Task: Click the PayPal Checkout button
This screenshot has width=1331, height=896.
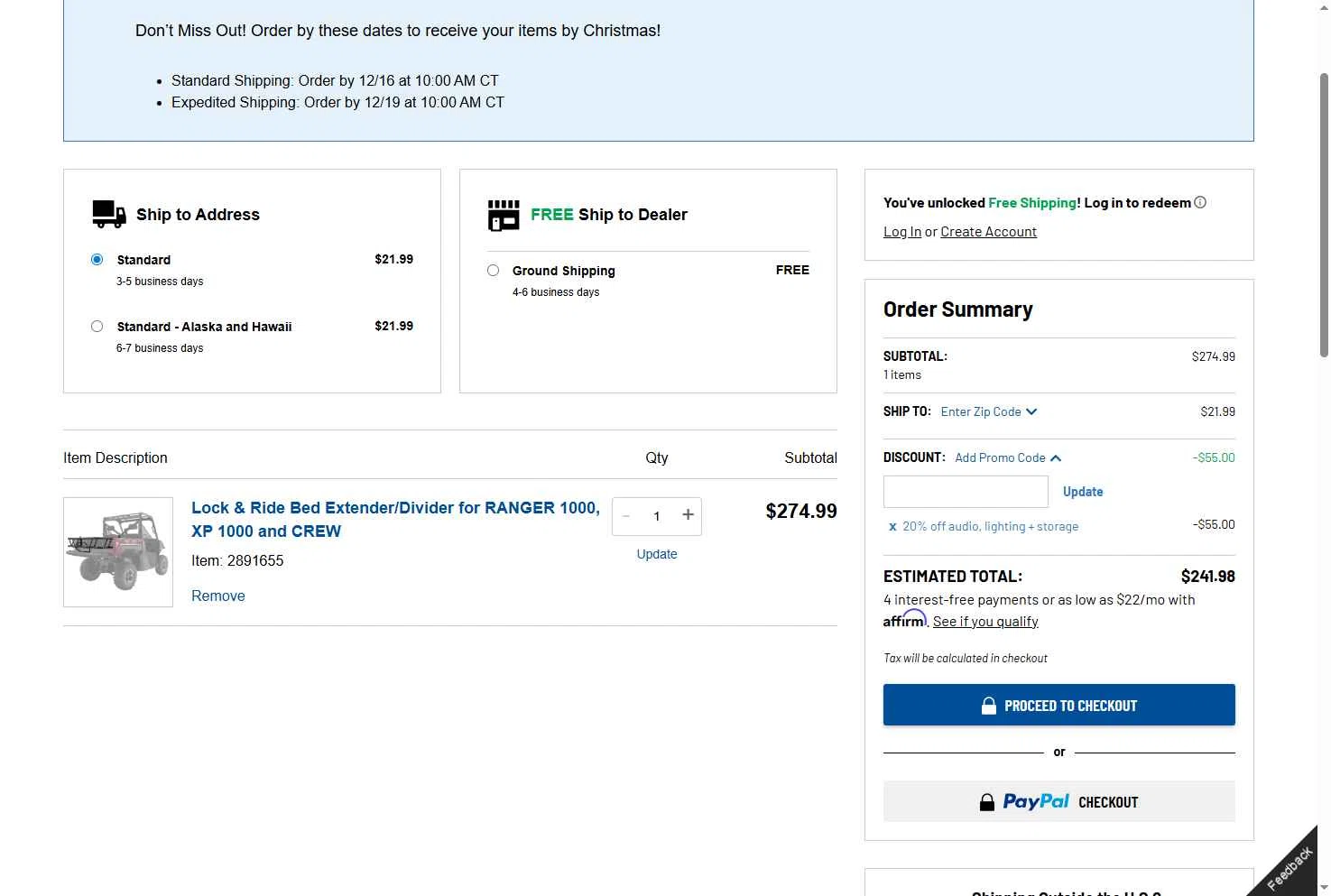Action: 1059,801
